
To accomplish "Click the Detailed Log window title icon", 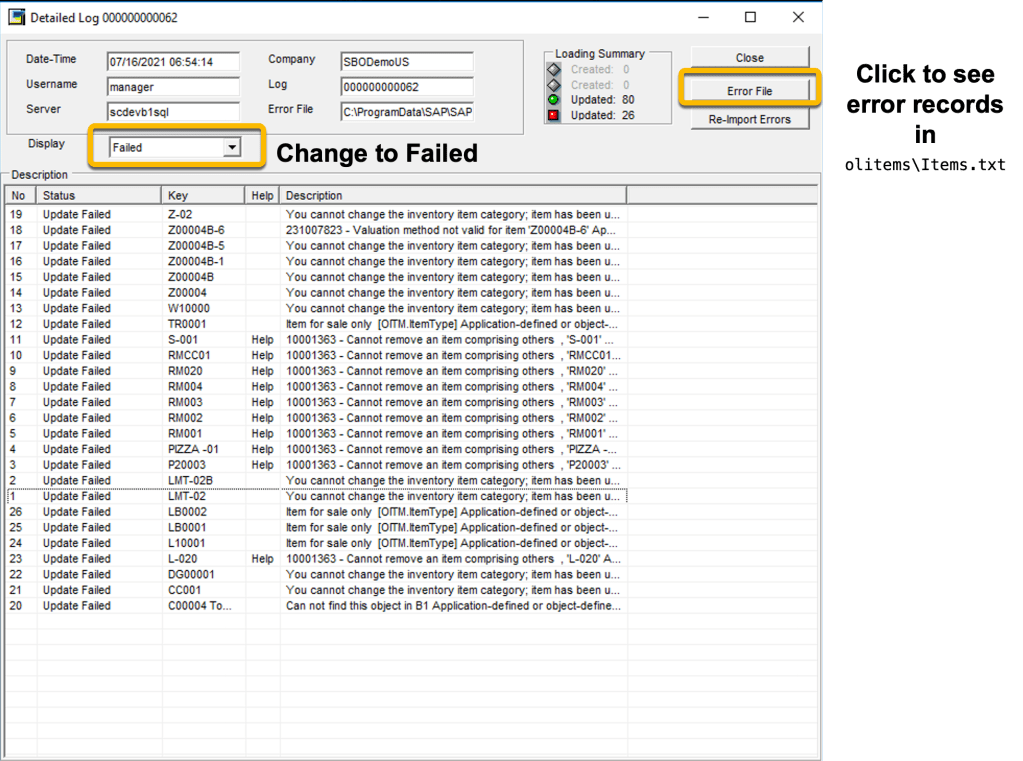I will click(16, 18).
